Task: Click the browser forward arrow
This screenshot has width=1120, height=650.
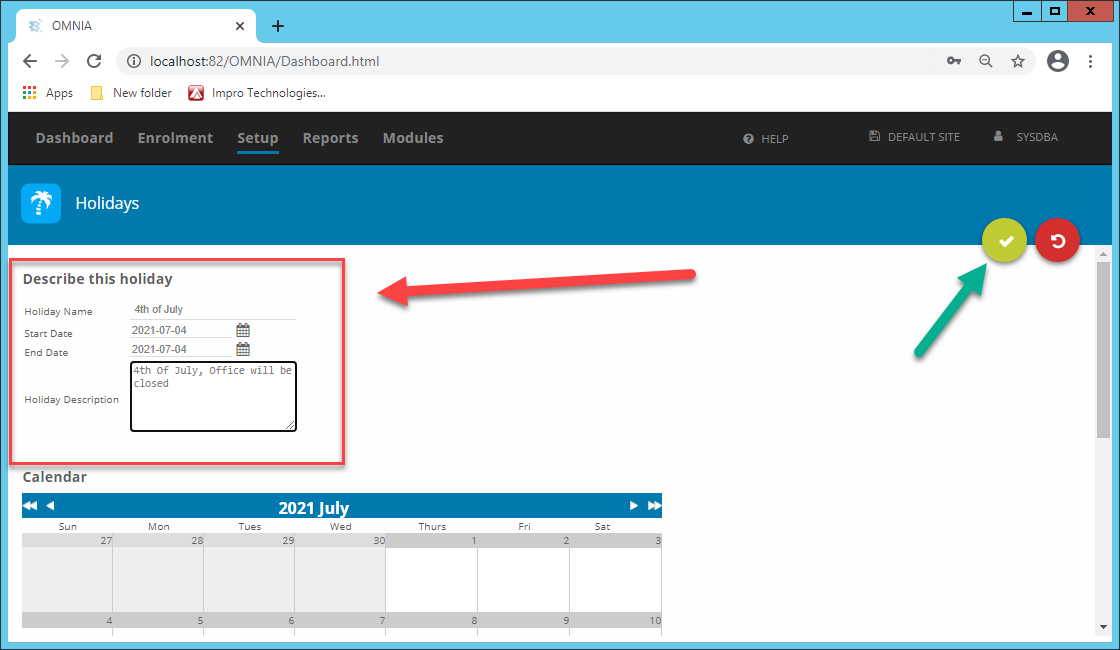Action: click(x=62, y=61)
